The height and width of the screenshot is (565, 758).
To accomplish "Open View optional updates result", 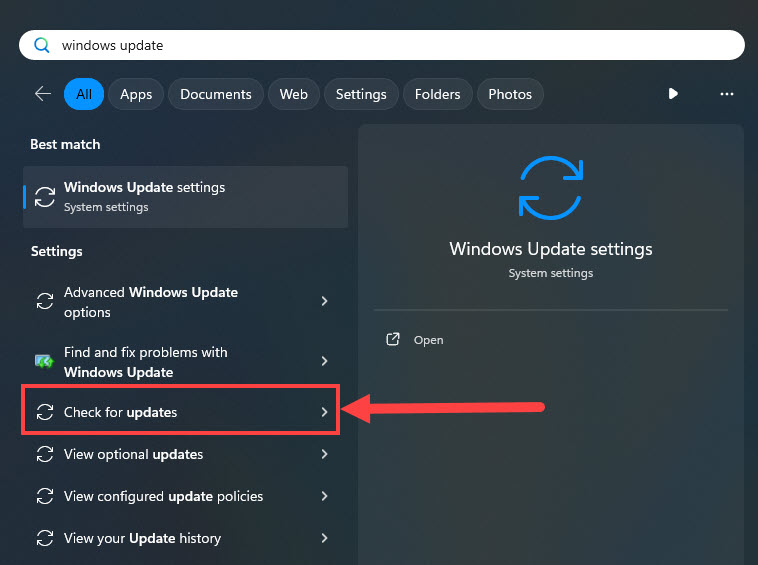I will pos(181,454).
